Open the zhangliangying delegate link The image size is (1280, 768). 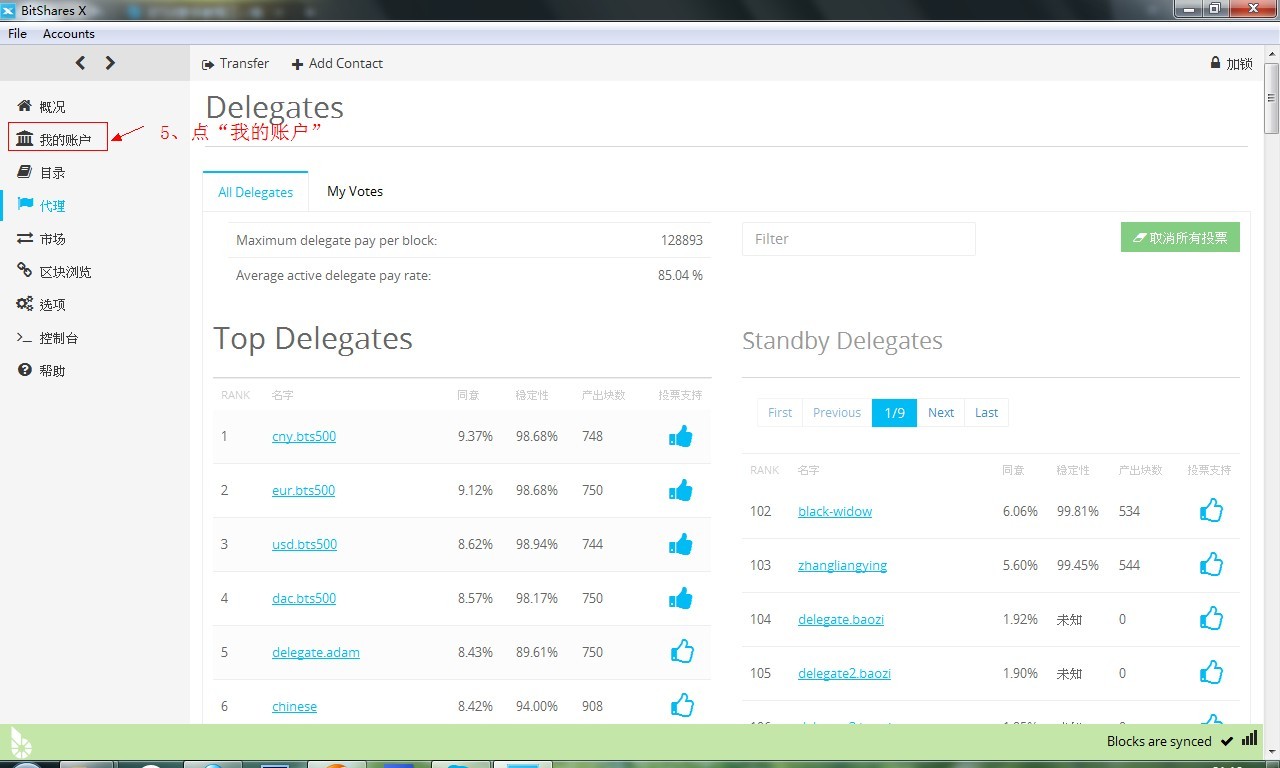842,565
